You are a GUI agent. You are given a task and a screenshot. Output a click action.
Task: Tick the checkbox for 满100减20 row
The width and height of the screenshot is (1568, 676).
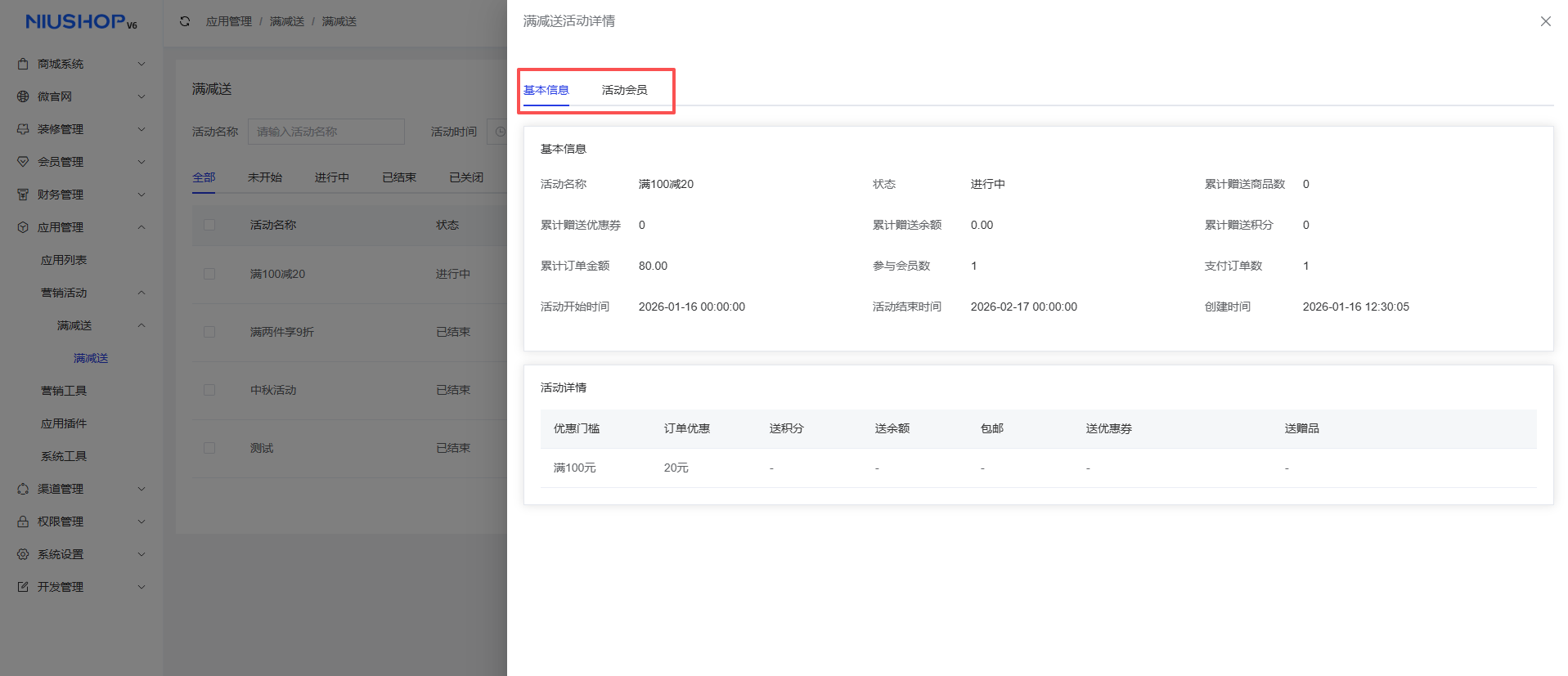click(209, 274)
